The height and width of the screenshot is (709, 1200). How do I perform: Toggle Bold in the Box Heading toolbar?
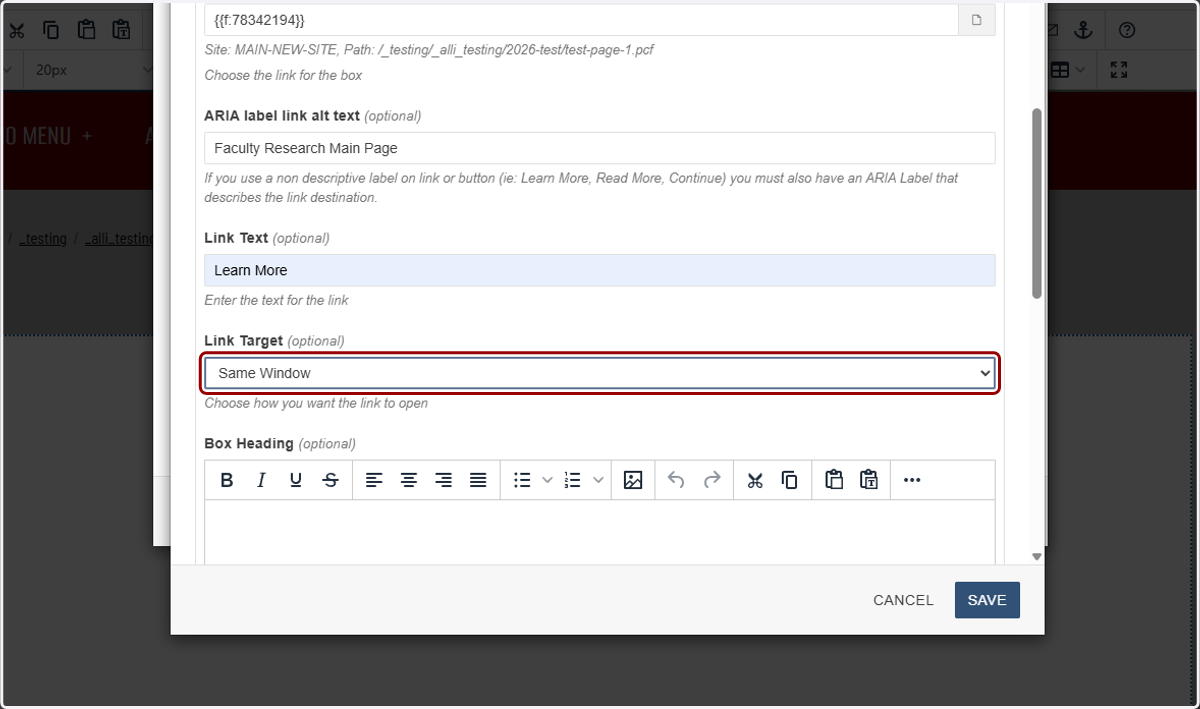coord(227,480)
